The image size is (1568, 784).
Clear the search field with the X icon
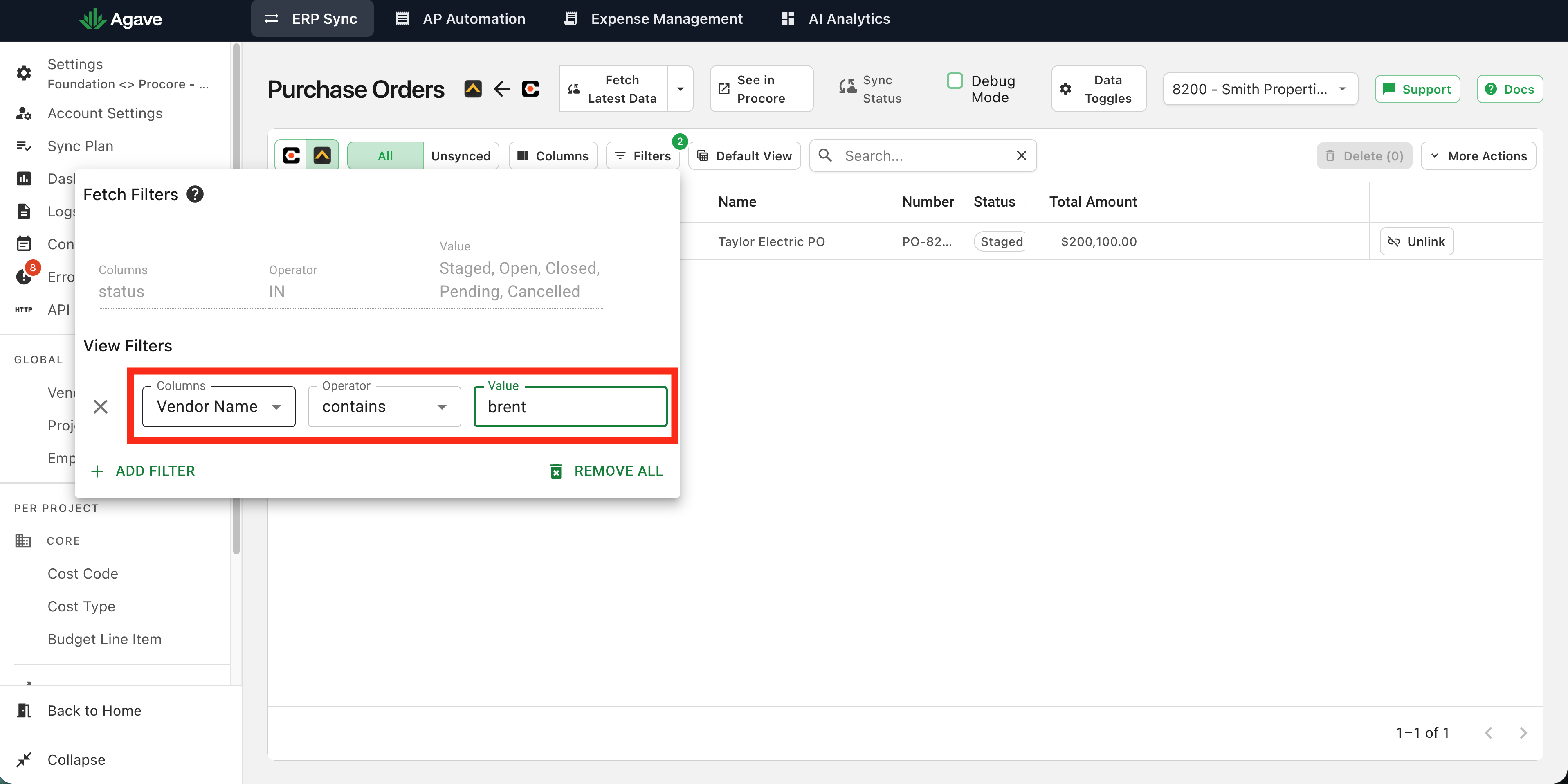click(1021, 156)
